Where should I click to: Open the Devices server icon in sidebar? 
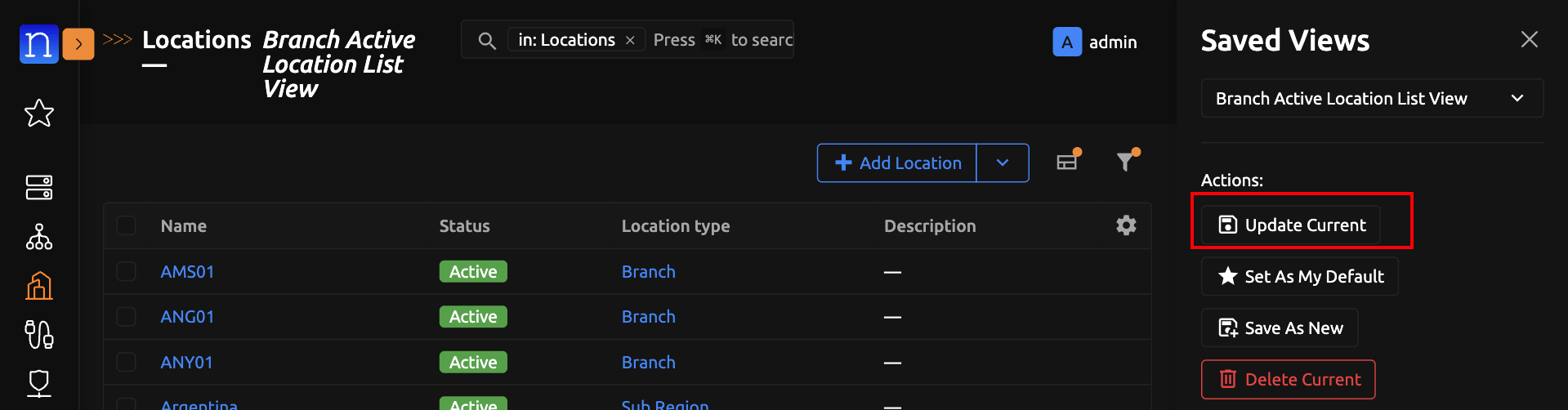pyautogui.click(x=39, y=187)
